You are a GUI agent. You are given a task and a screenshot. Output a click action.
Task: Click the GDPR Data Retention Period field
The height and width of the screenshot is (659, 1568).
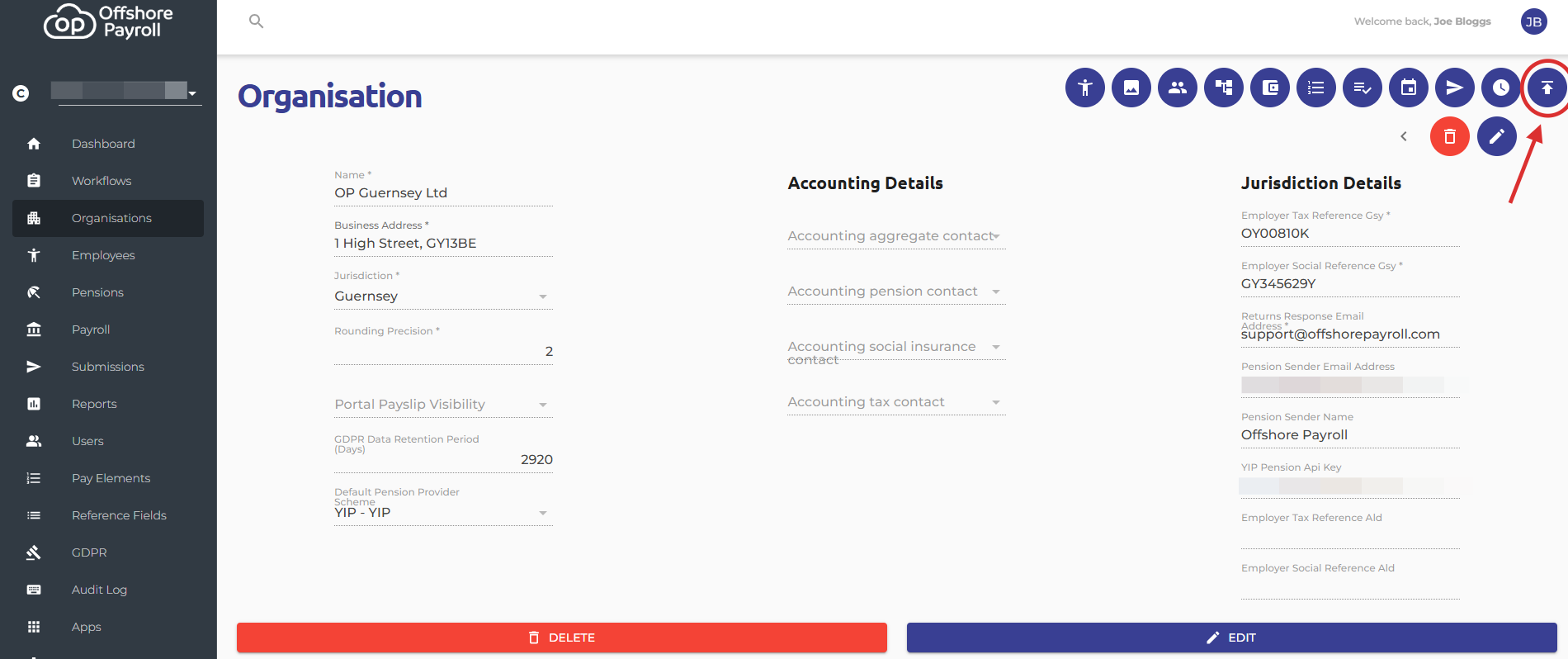[x=443, y=459]
